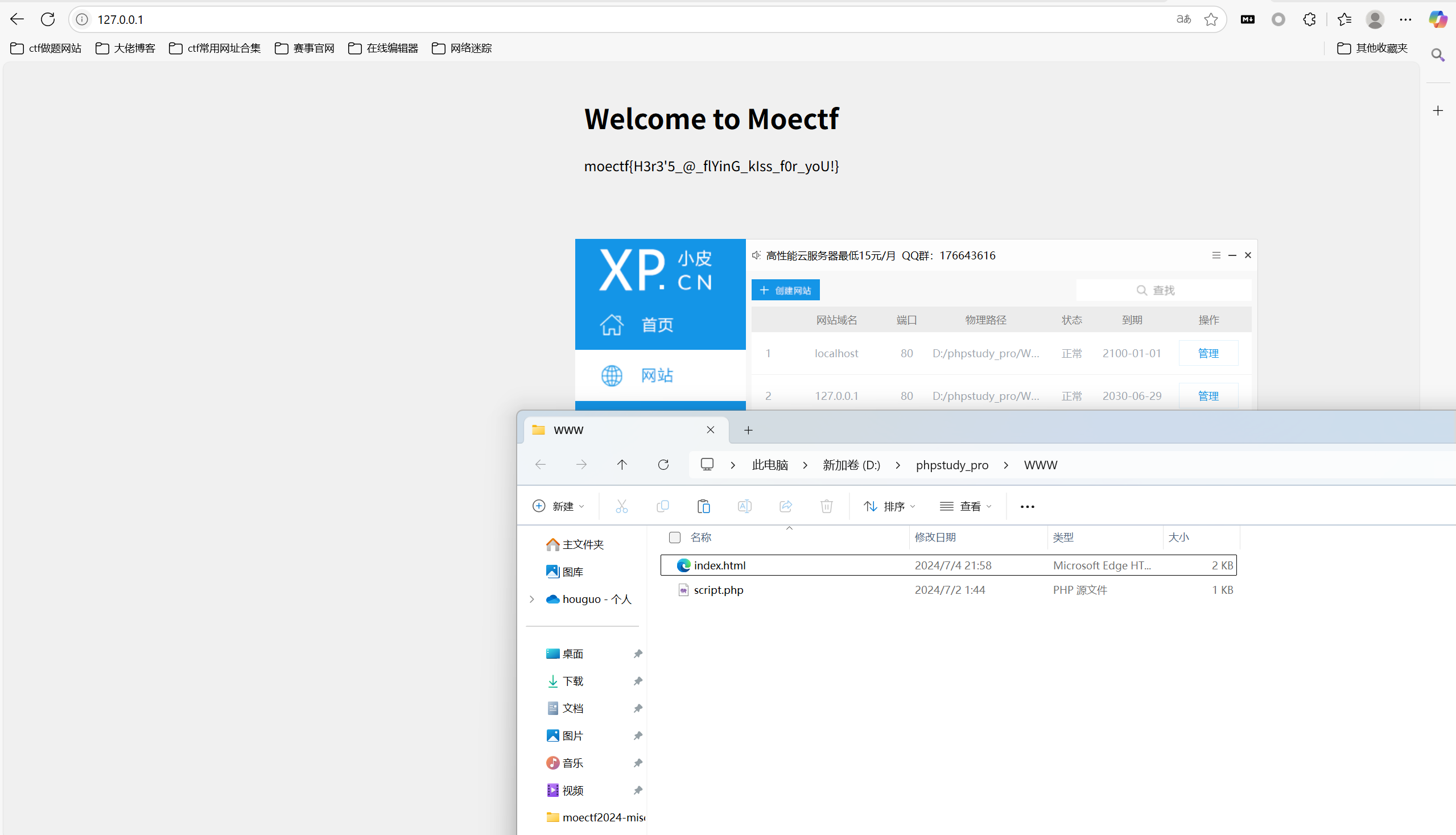This screenshot has width=1456, height=835.
Task: Close the WWW Explorer tab
Action: coord(710,430)
